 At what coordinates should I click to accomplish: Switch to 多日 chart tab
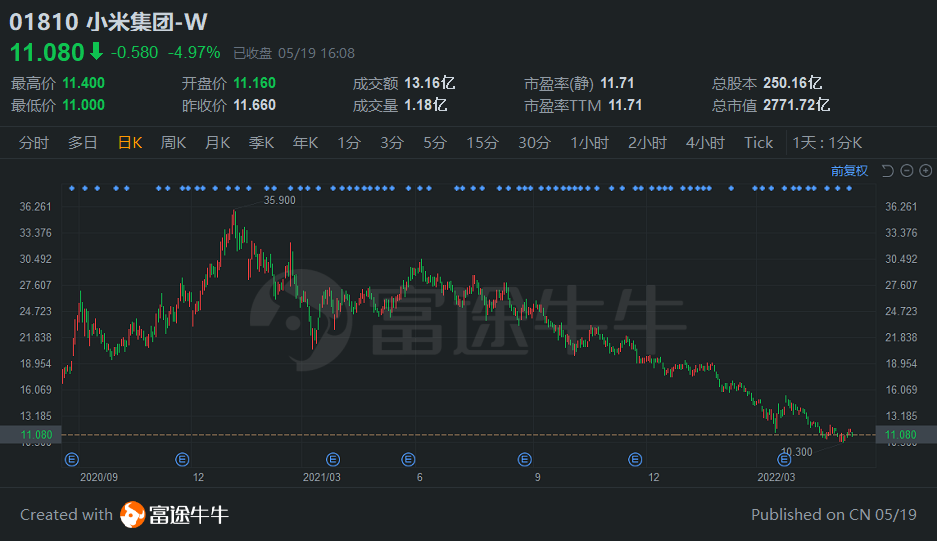pyautogui.click(x=82, y=143)
